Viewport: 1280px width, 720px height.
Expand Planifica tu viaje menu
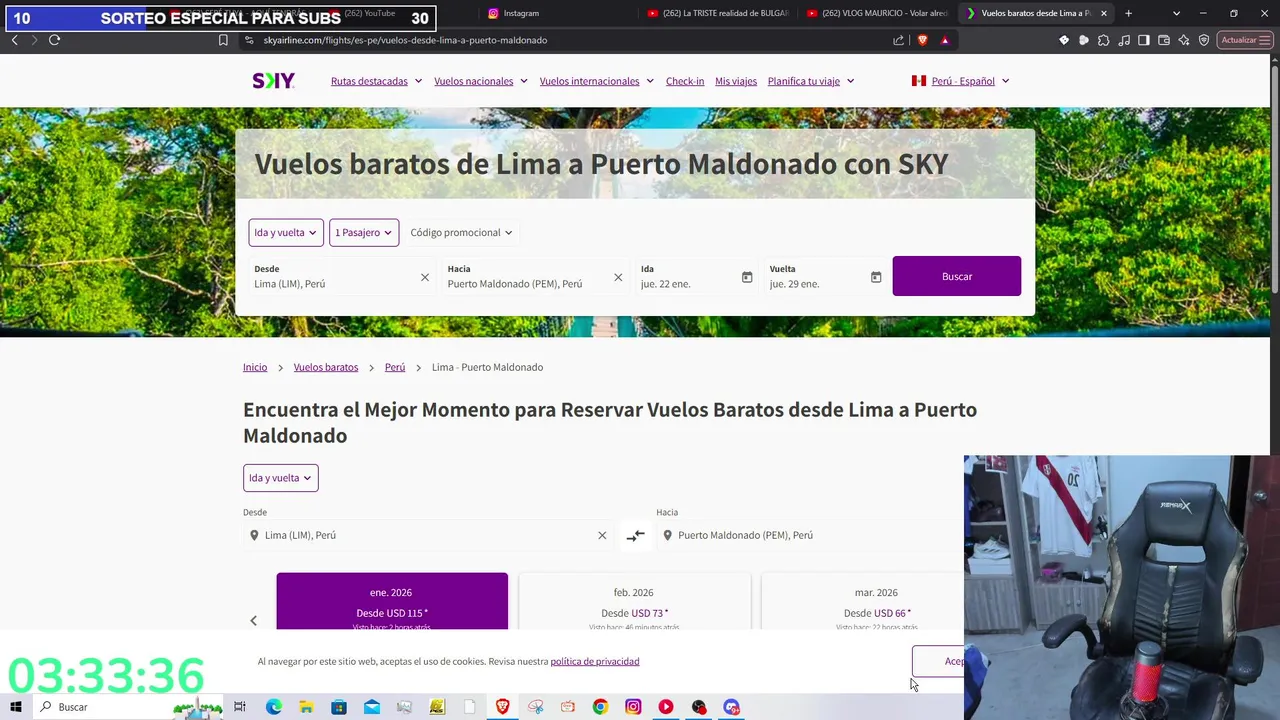pyautogui.click(x=811, y=81)
